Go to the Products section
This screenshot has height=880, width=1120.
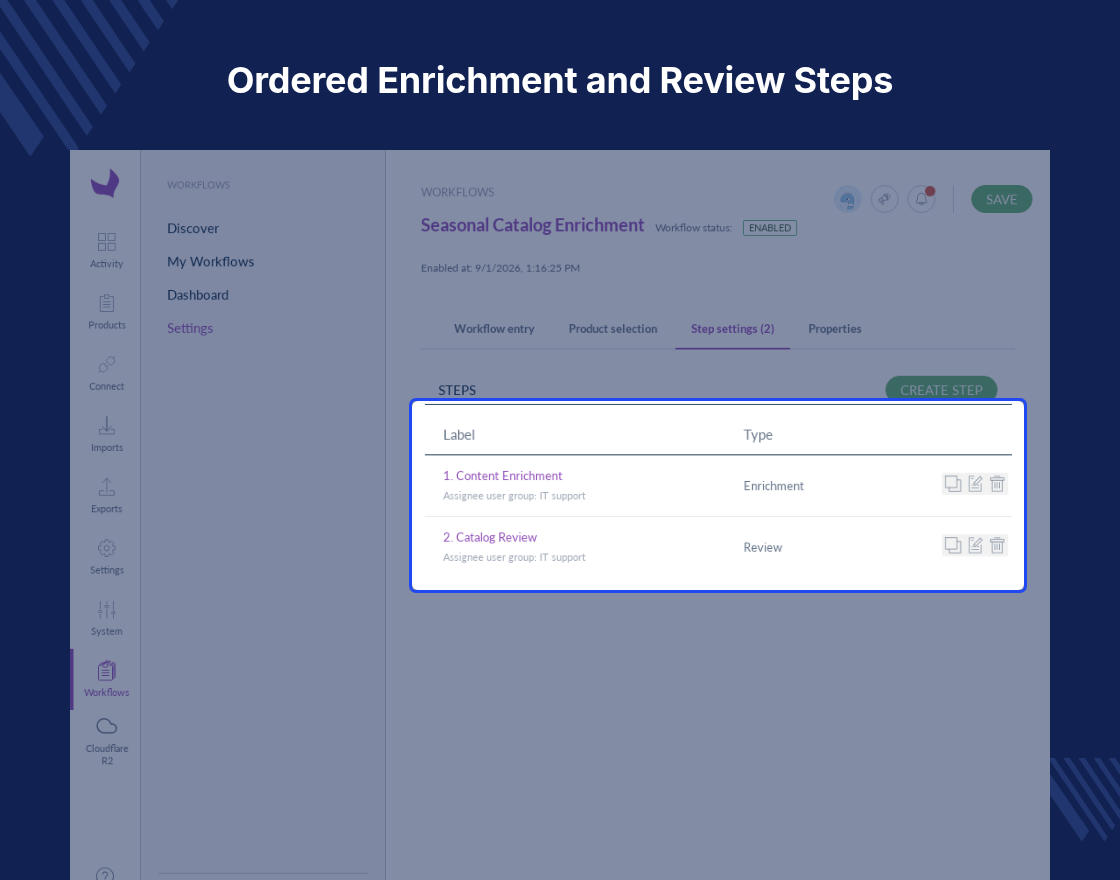pos(106,311)
